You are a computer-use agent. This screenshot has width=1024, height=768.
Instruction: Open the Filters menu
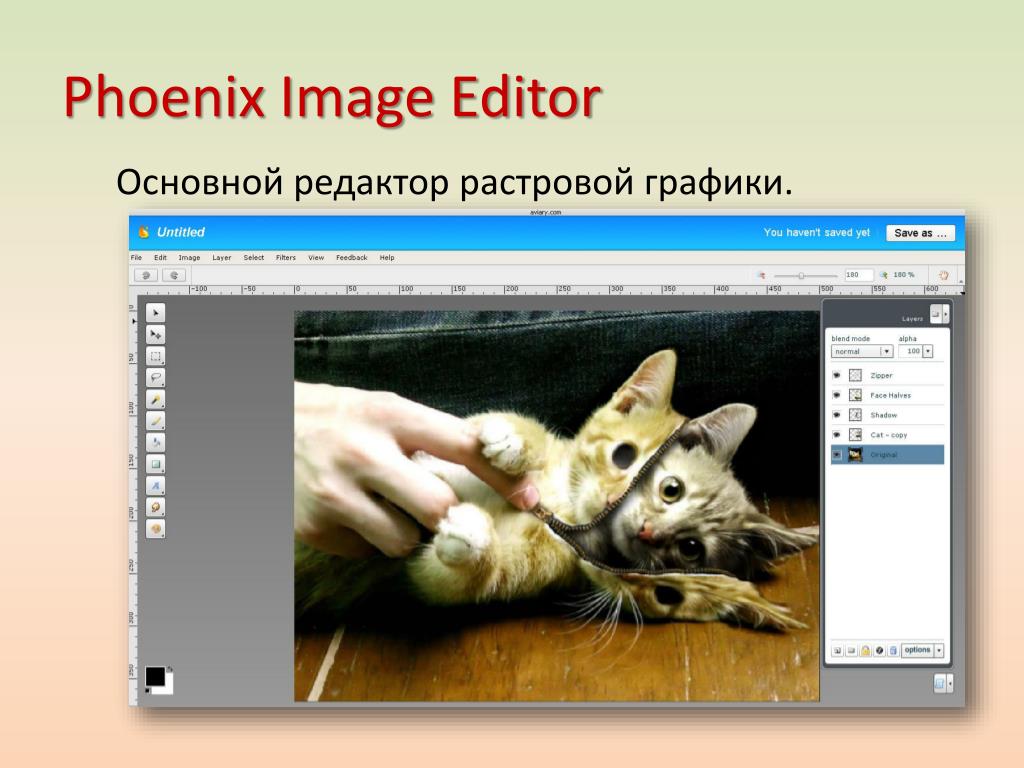pos(285,257)
